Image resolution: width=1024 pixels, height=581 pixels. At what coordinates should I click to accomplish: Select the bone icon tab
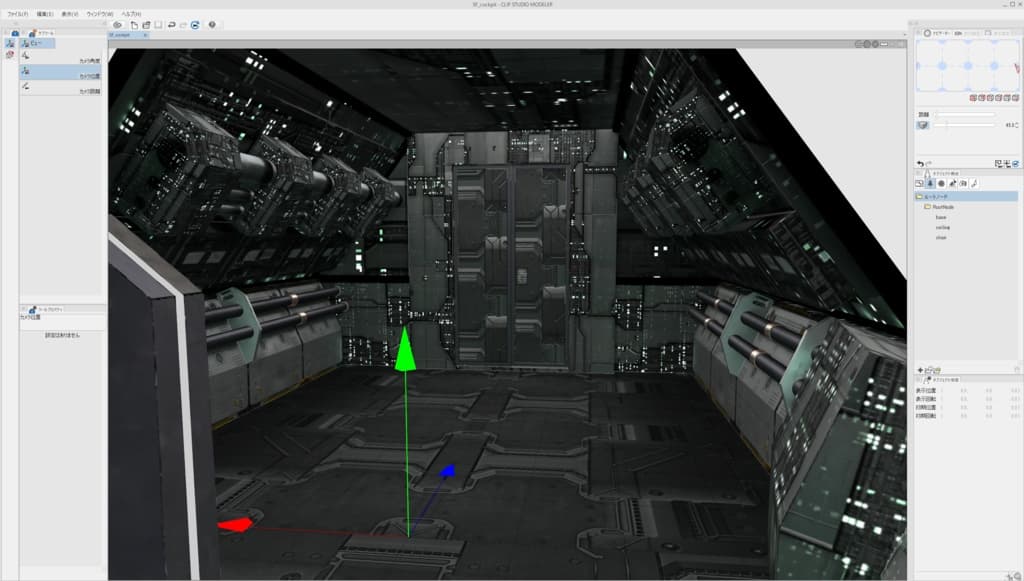click(974, 184)
